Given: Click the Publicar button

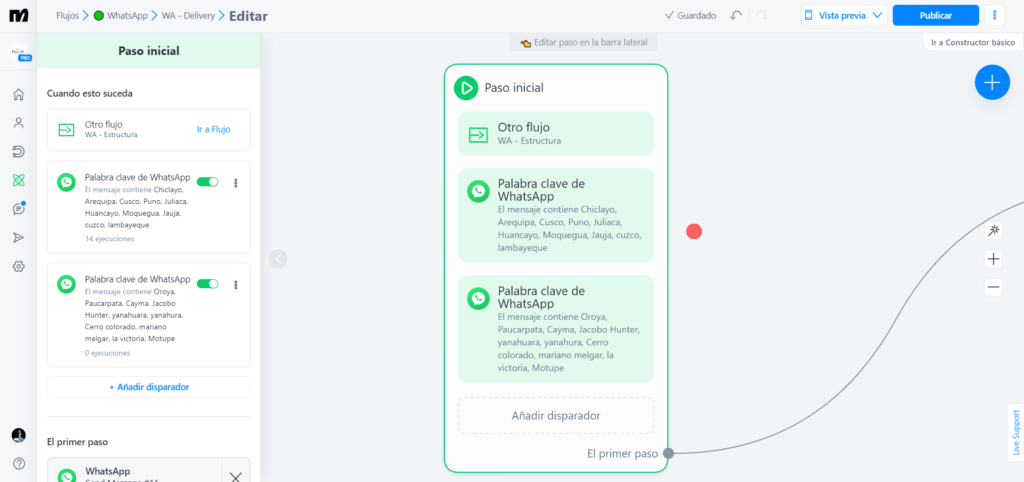Looking at the screenshot, I should (935, 15).
